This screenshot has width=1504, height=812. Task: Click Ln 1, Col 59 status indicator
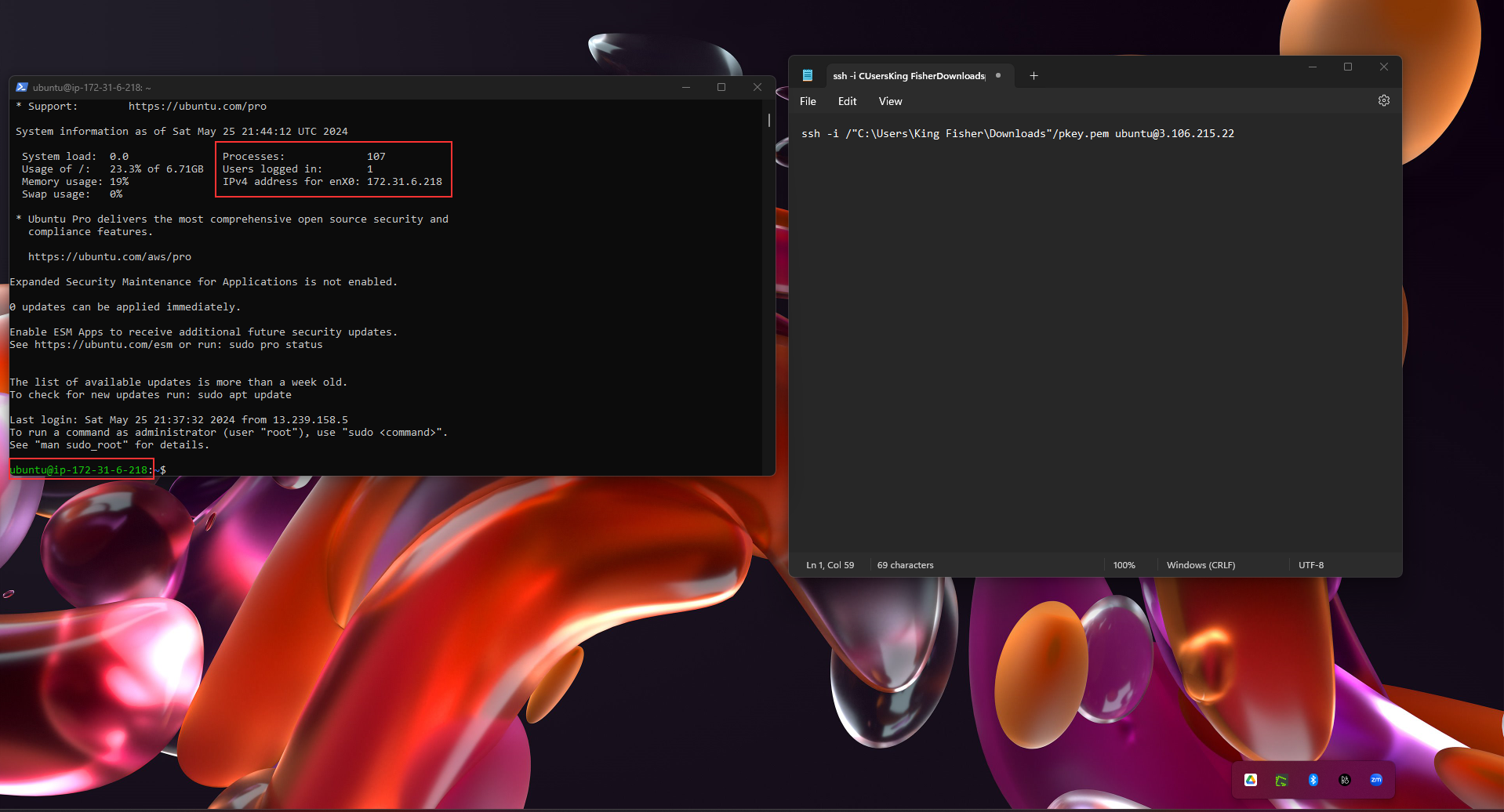coord(829,564)
